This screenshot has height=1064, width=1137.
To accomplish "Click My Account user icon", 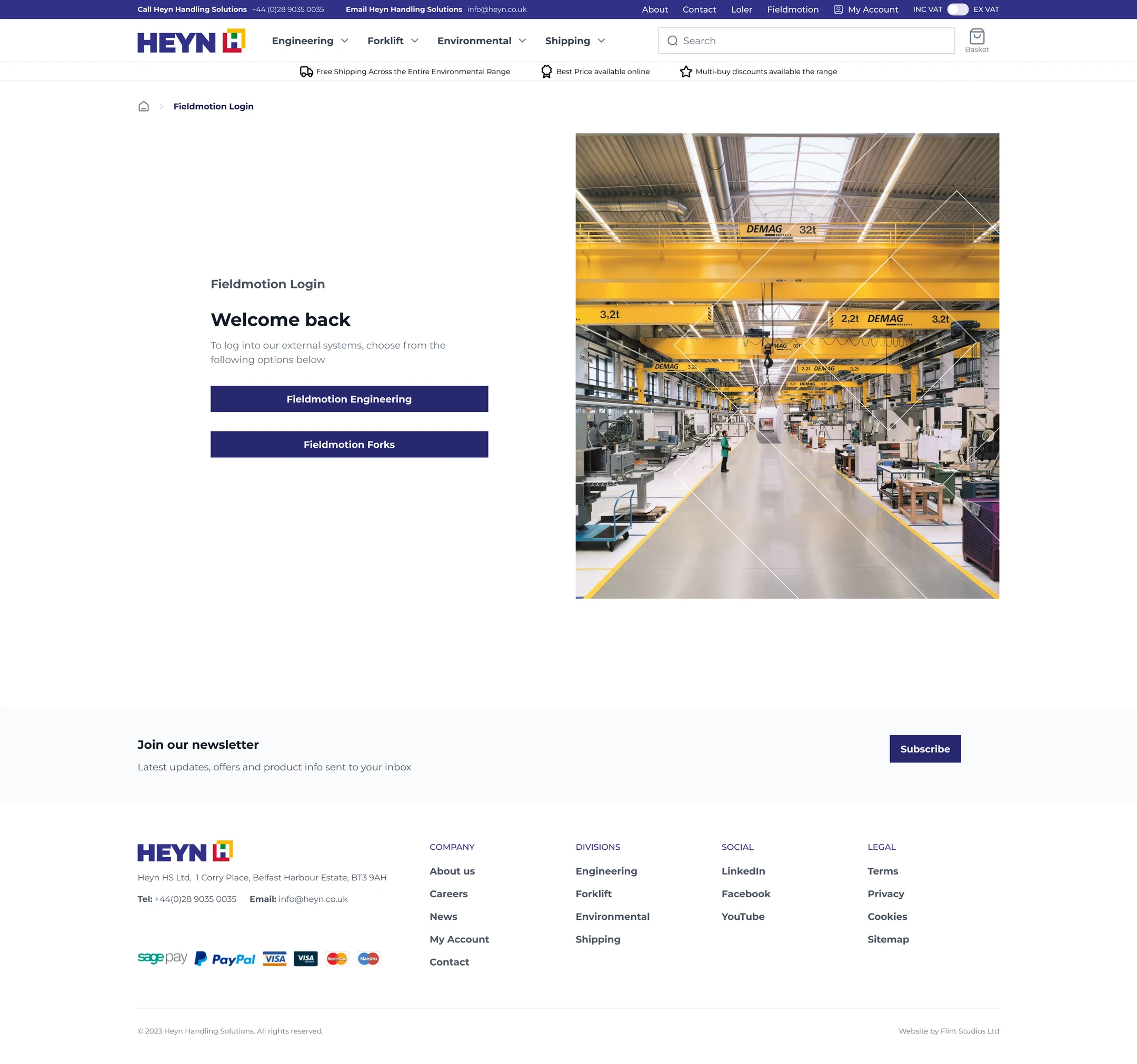I will point(838,9).
